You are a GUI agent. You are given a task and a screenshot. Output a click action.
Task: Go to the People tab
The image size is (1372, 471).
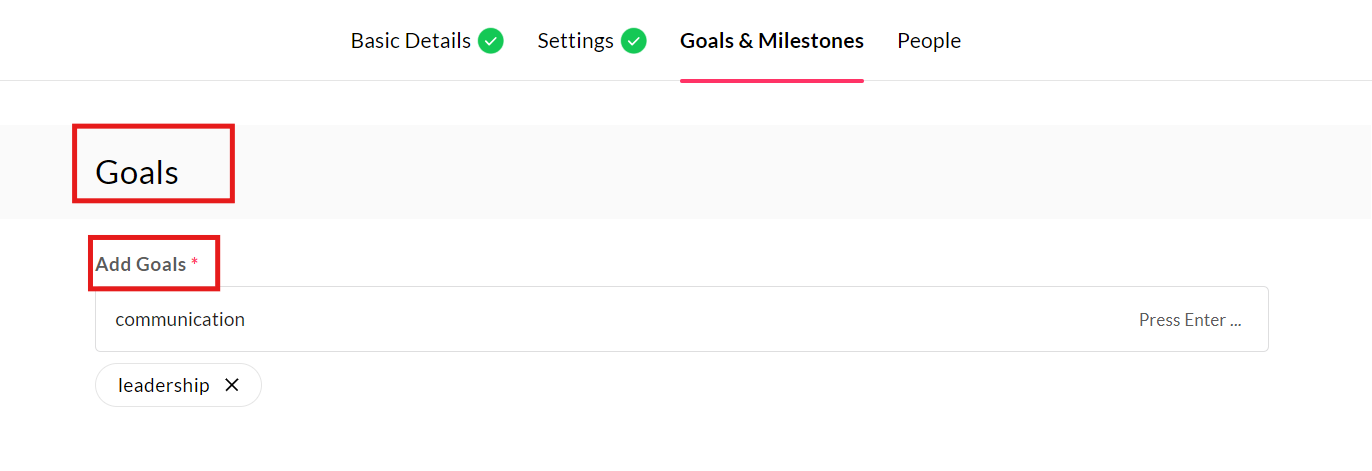[x=929, y=41]
